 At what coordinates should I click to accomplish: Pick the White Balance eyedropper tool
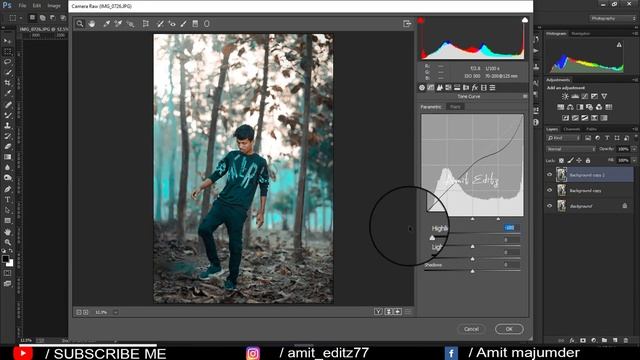107,24
